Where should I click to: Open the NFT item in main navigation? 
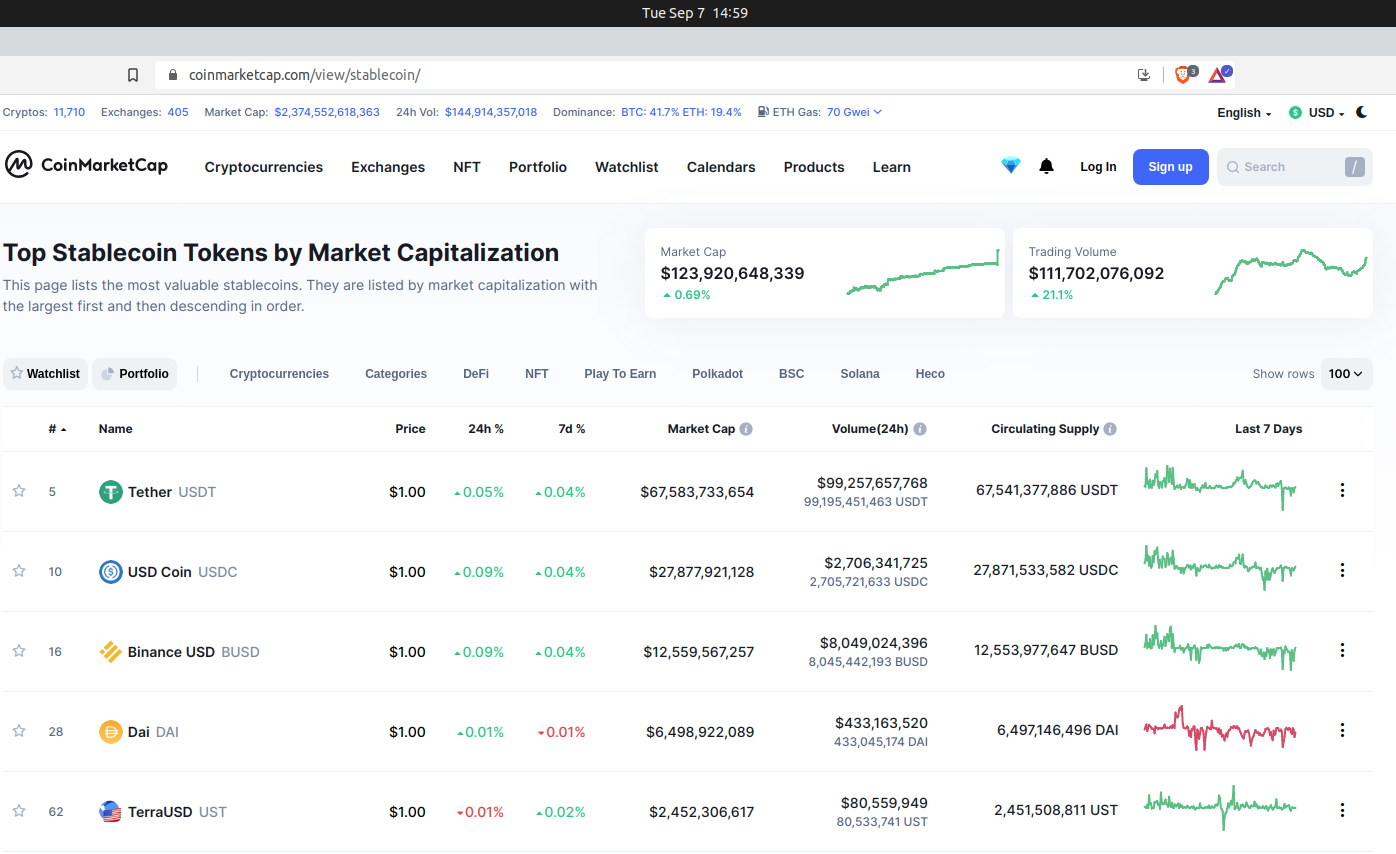pos(467,167)
